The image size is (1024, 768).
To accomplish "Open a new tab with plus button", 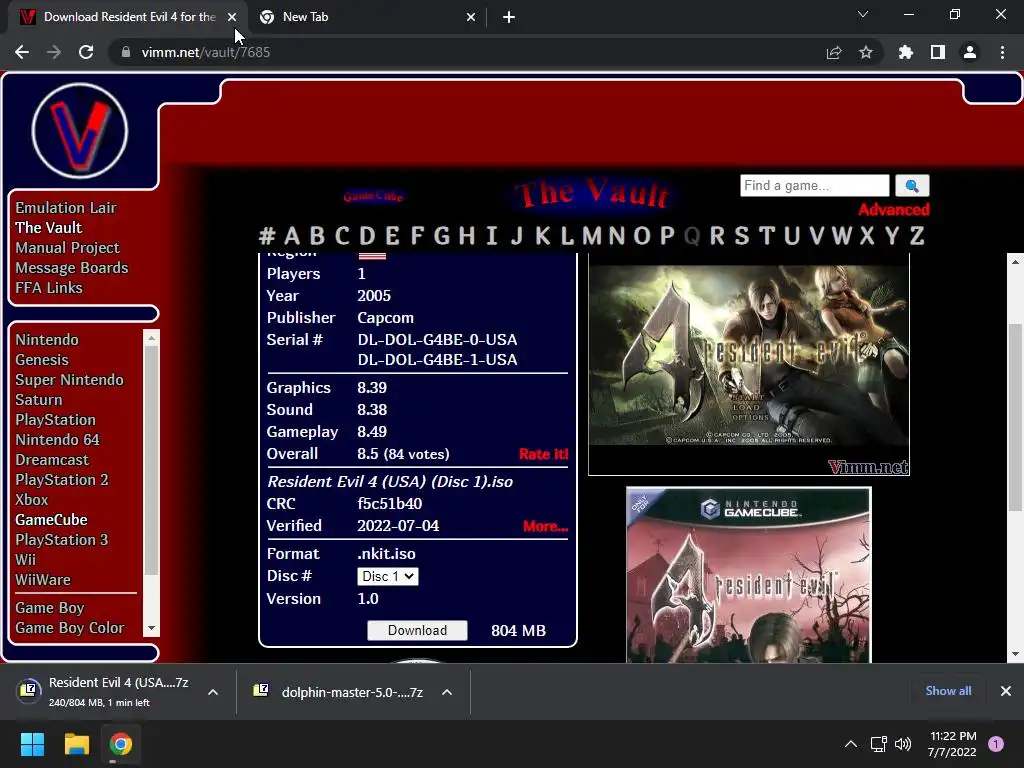I will (x=509, y=17).
